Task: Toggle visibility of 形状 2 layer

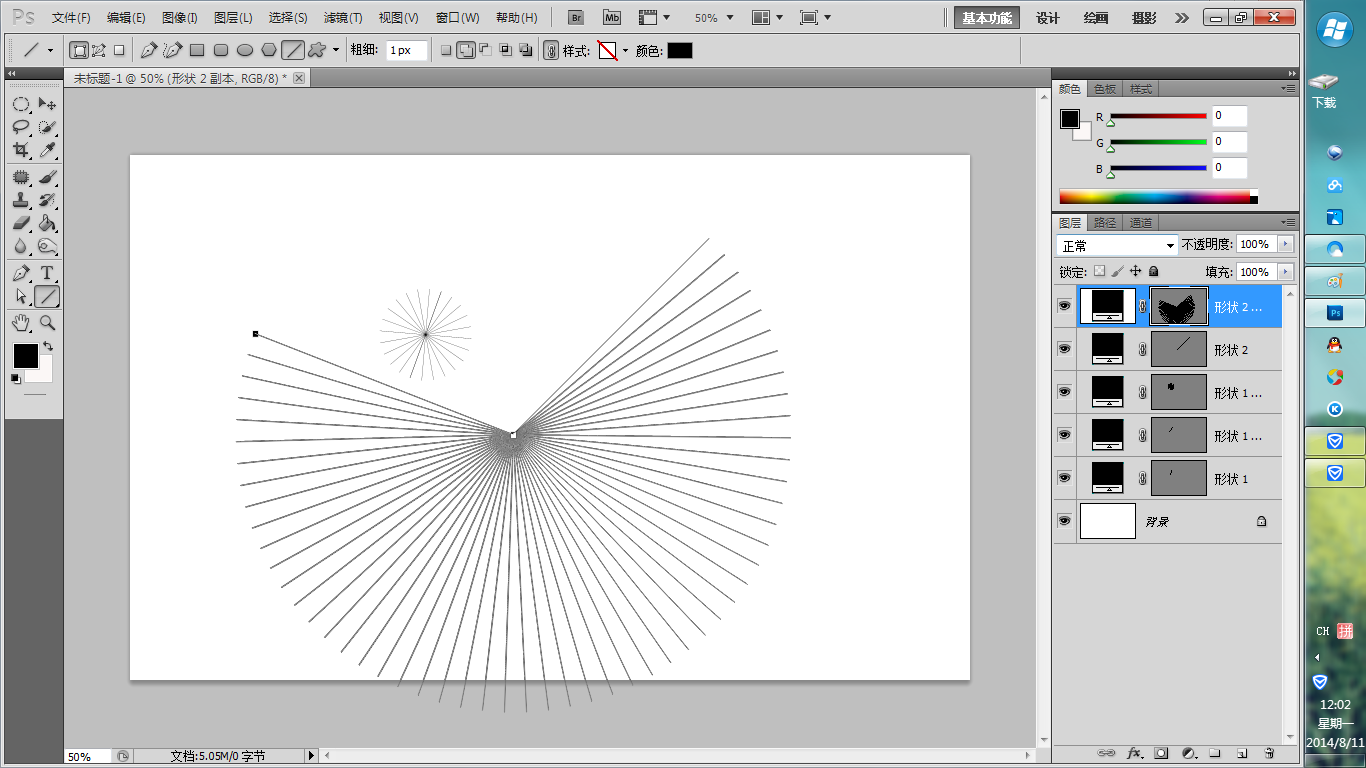Action: point(1064,349)
